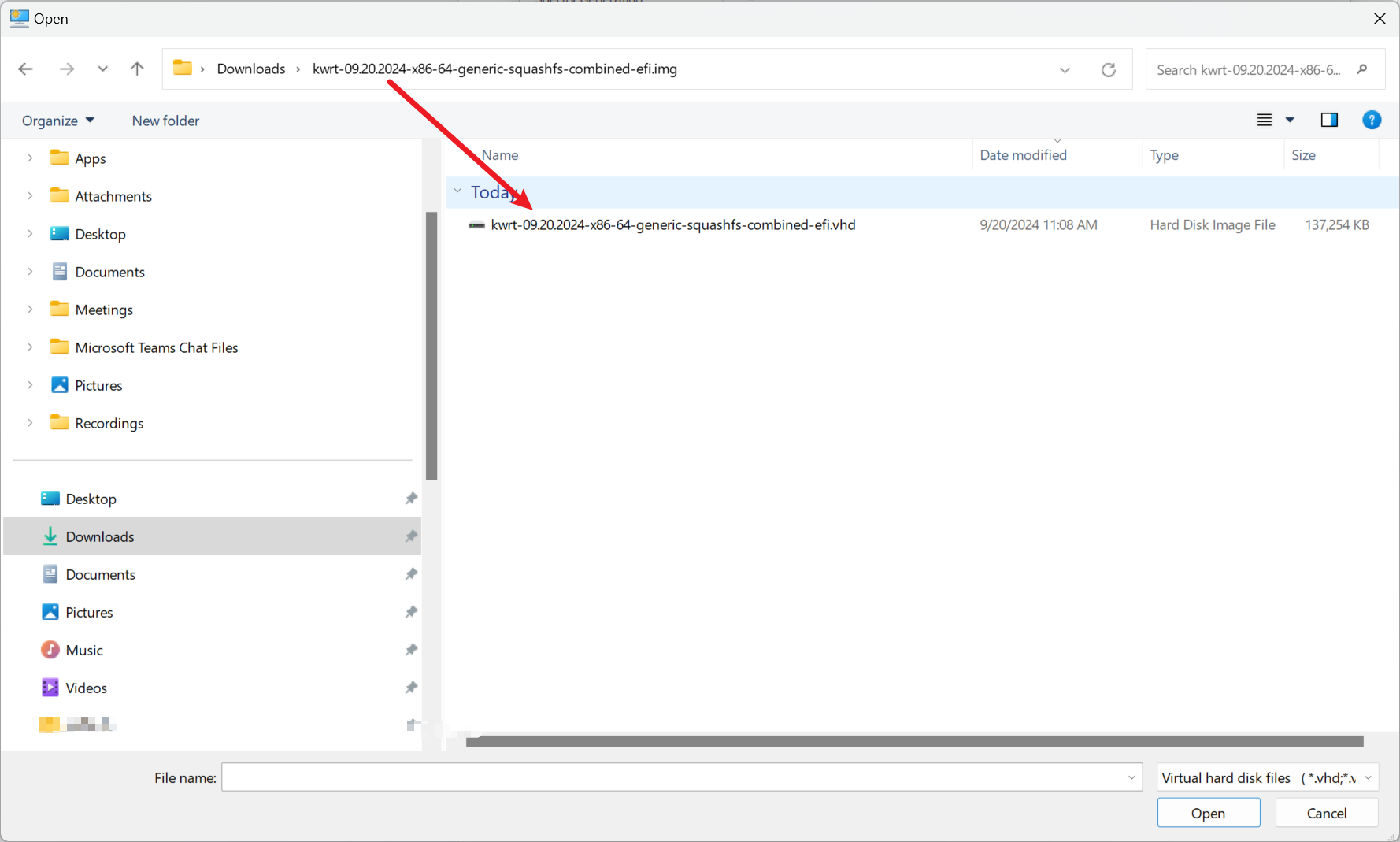Screen dimensions: 1400x842
Task: Unpin Downloads using its pin icon
Action: tap(411, 536)
